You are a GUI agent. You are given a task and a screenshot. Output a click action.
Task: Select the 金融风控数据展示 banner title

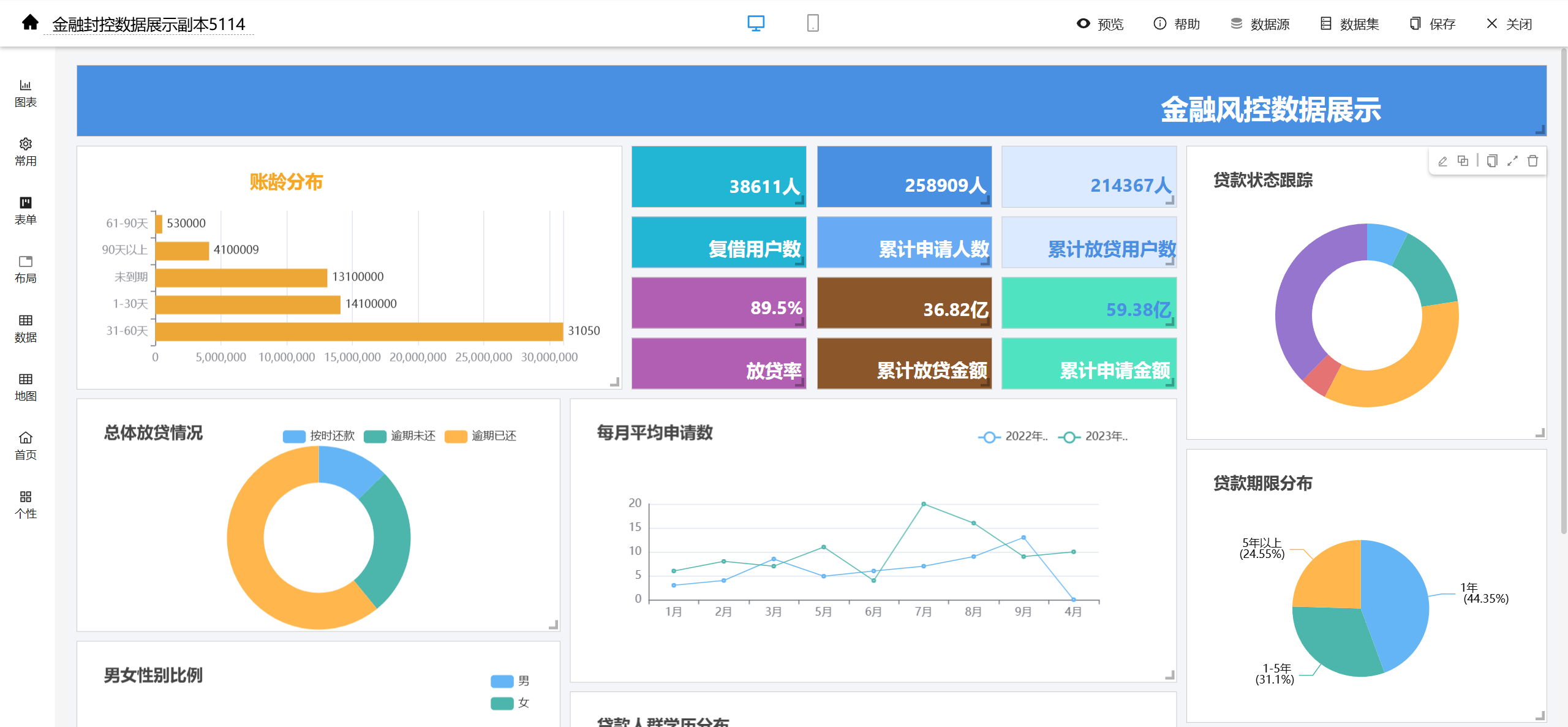(x=1270, y=110)
